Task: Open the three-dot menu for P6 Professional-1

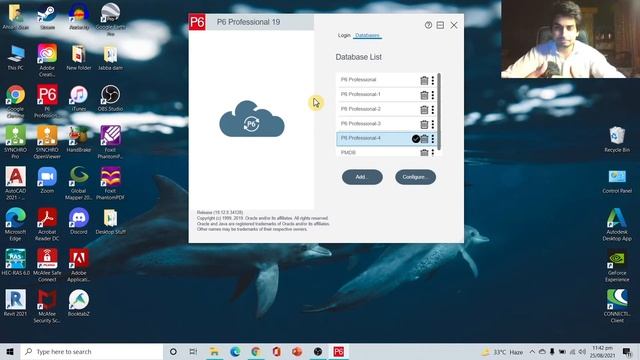Action: click(x=433, y=95)
